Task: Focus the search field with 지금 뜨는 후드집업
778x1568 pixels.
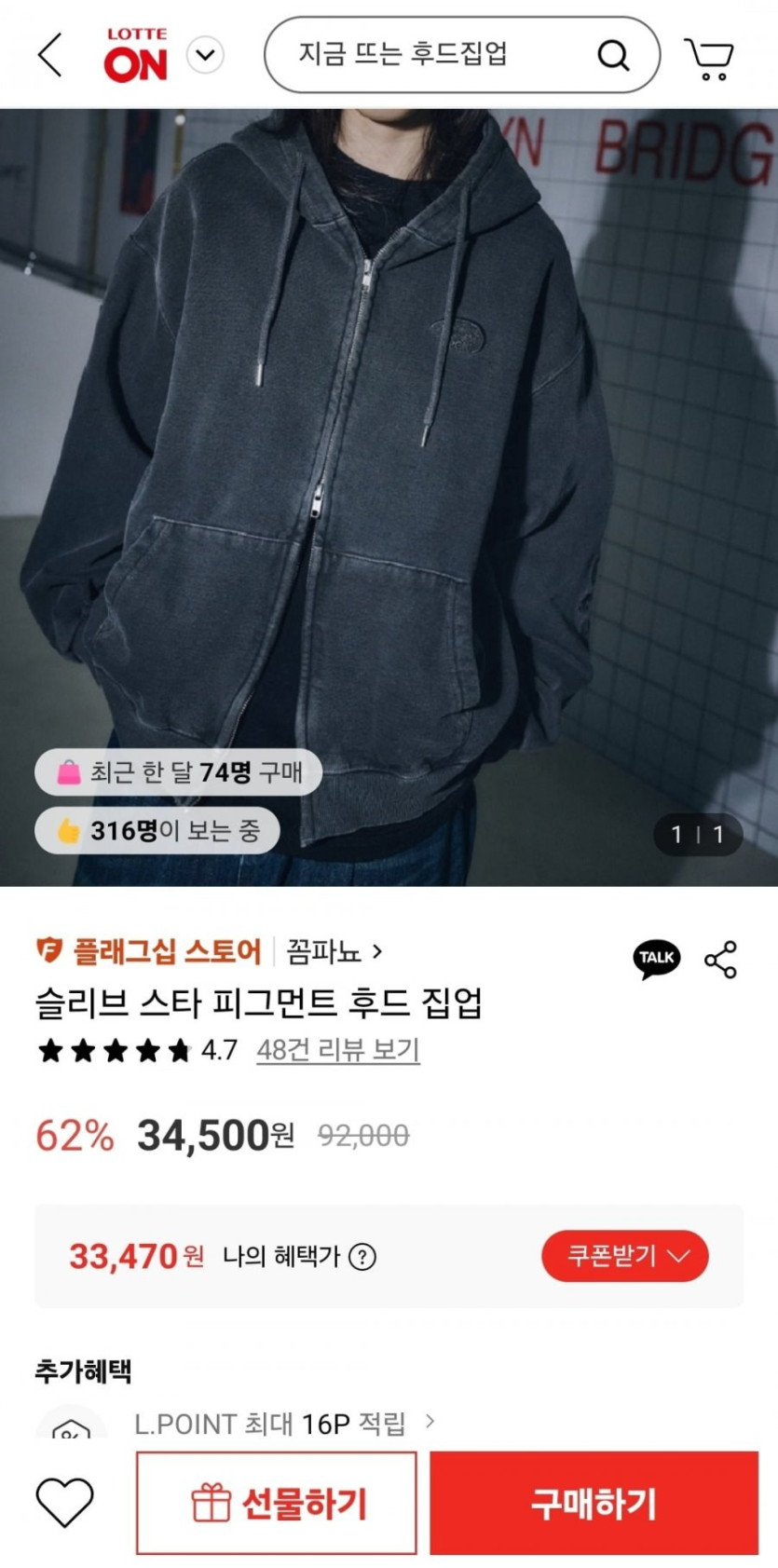Action: tap(462, 55)
